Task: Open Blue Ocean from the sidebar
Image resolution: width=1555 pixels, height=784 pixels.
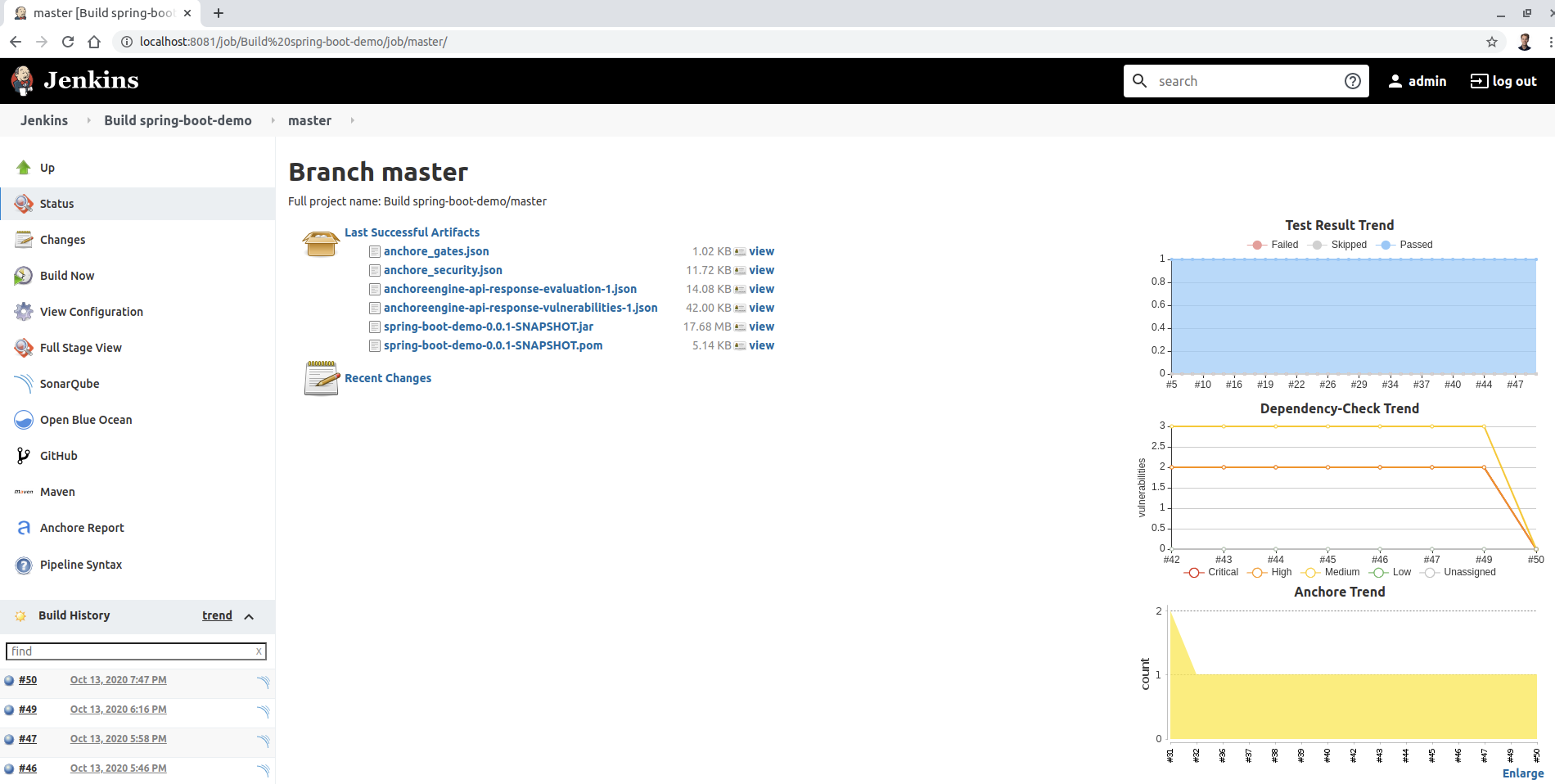Action: (24, 419)
